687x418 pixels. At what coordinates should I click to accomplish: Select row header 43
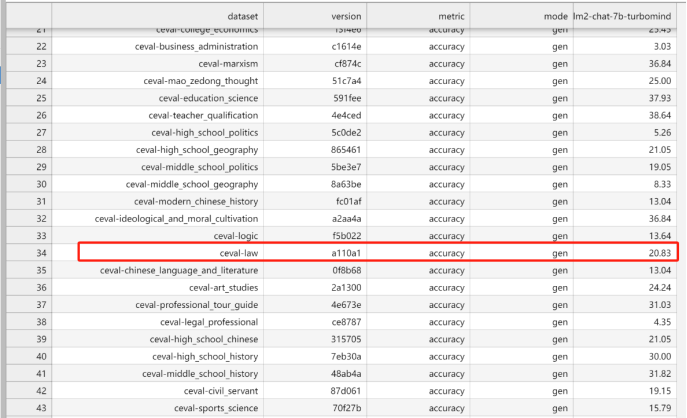(29, 408)
